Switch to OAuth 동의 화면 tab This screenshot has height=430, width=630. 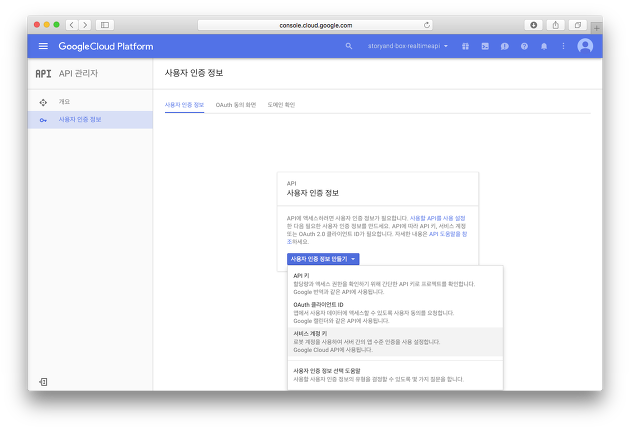(236, 105)
